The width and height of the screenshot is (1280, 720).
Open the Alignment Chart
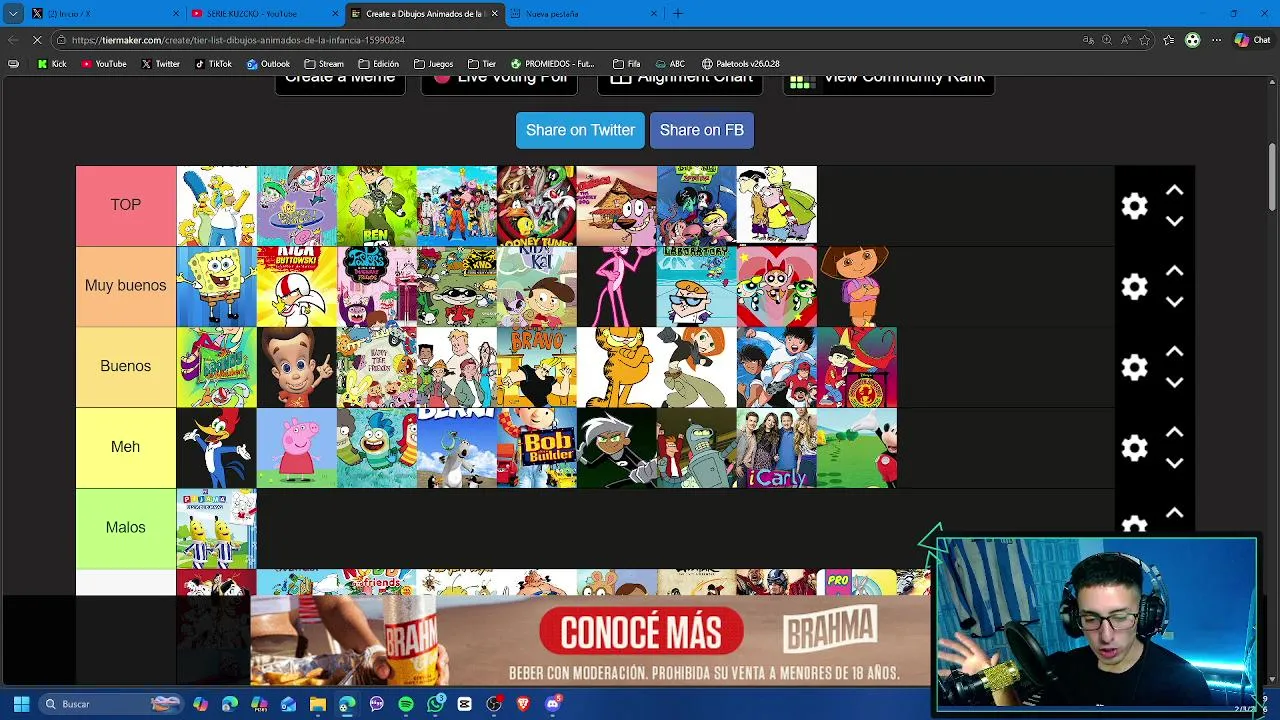(680, 80)
